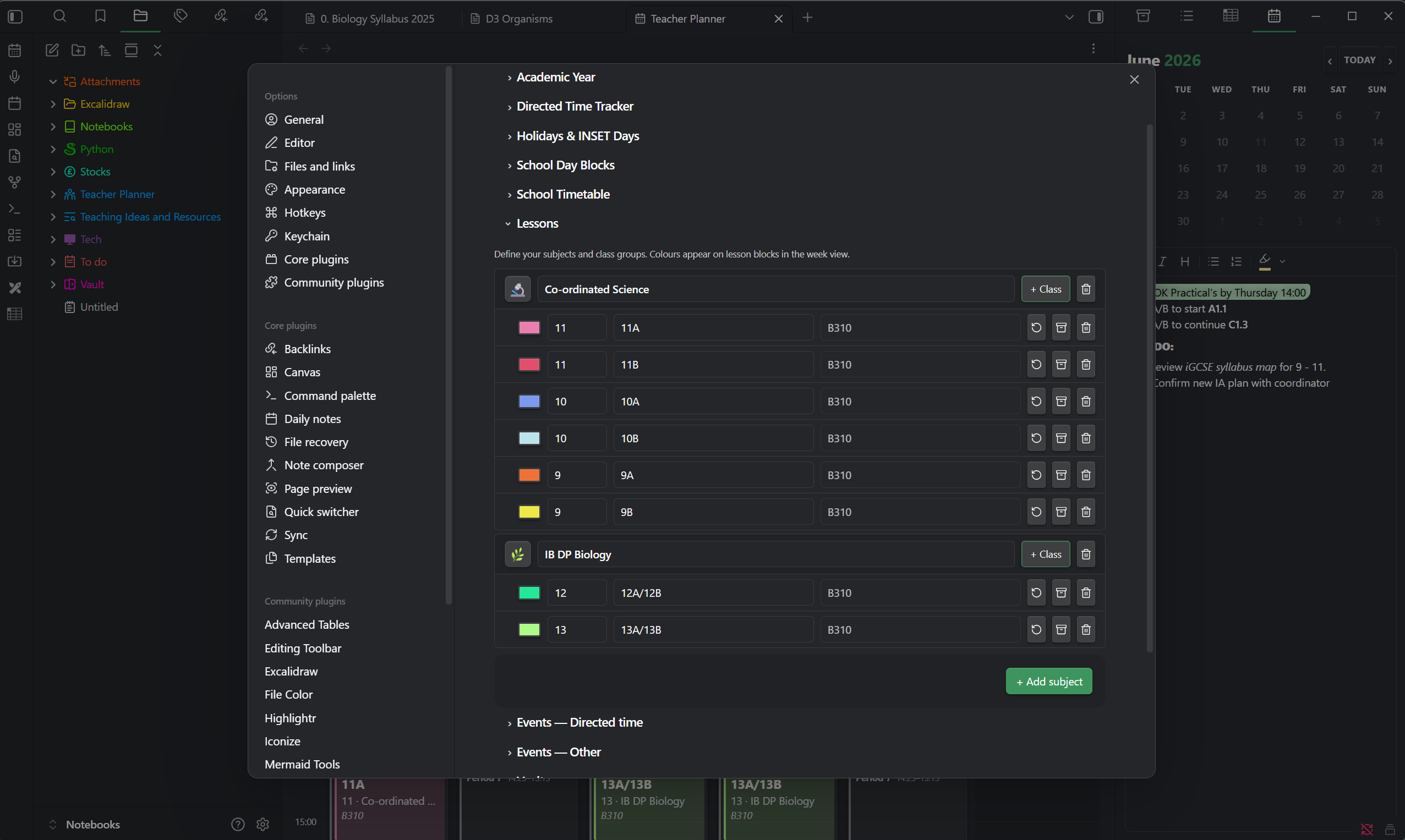
Task: Click the new note icon
Action: tap(52, 51)
